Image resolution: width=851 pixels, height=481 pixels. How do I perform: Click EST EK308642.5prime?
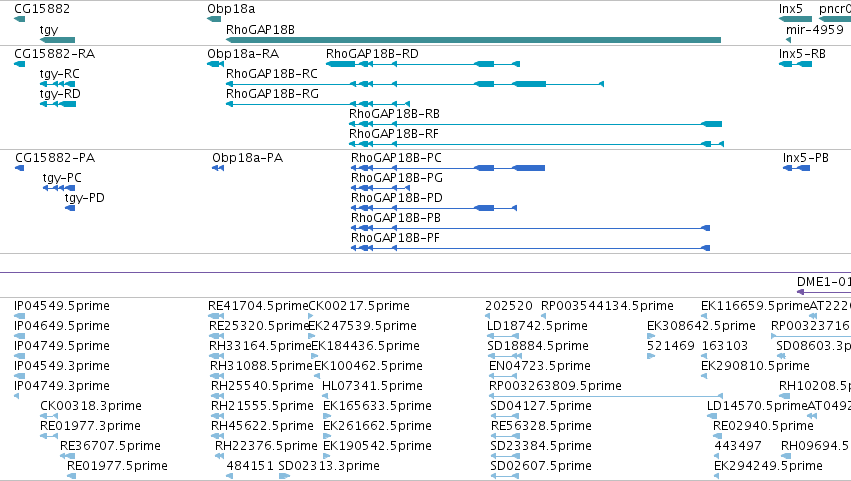click(701, 326)
